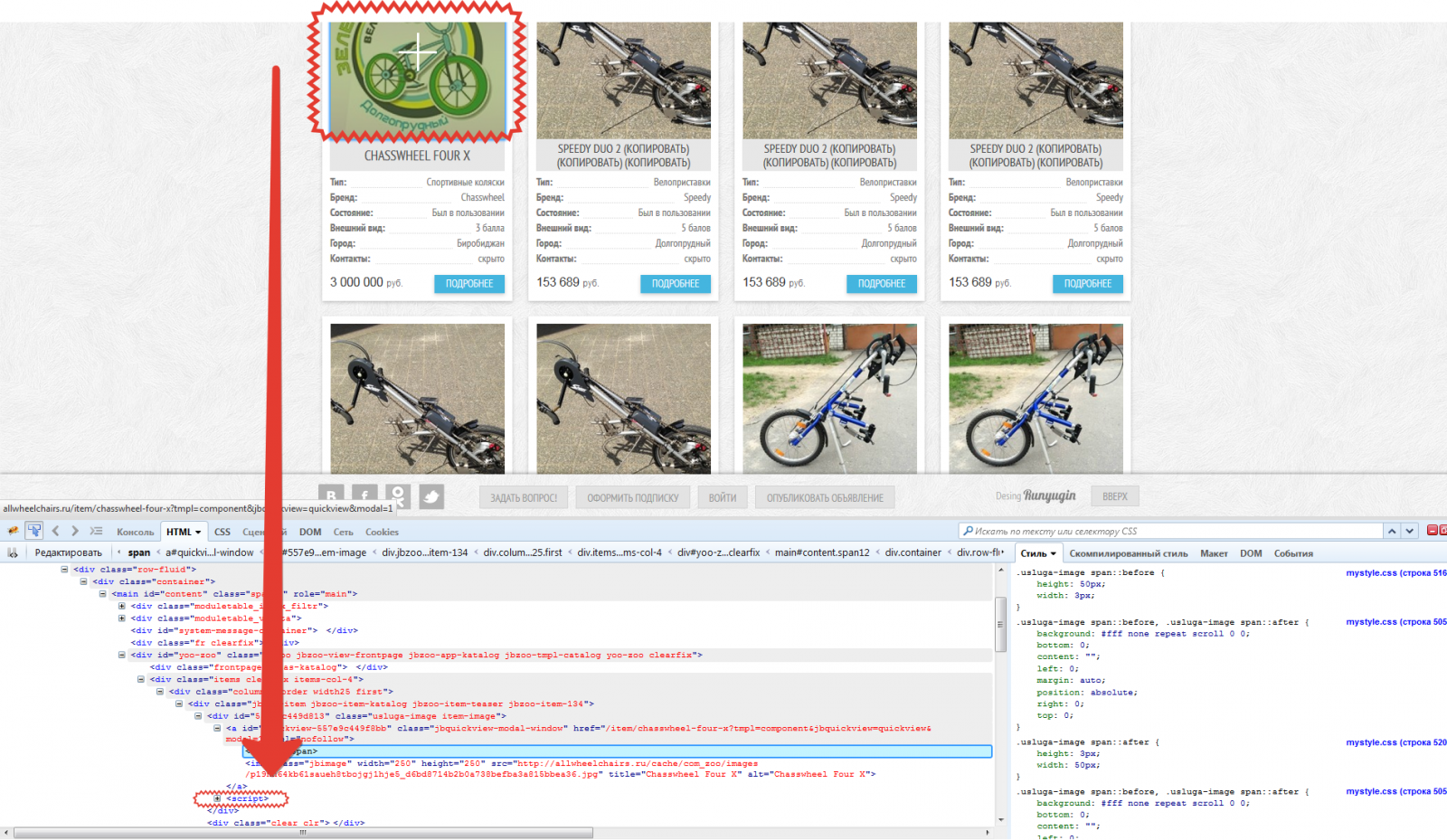The width and height of the screenshot is (1447, 840).
Task: Expand the moduletable filtr div node
Action: coord(121,606)
